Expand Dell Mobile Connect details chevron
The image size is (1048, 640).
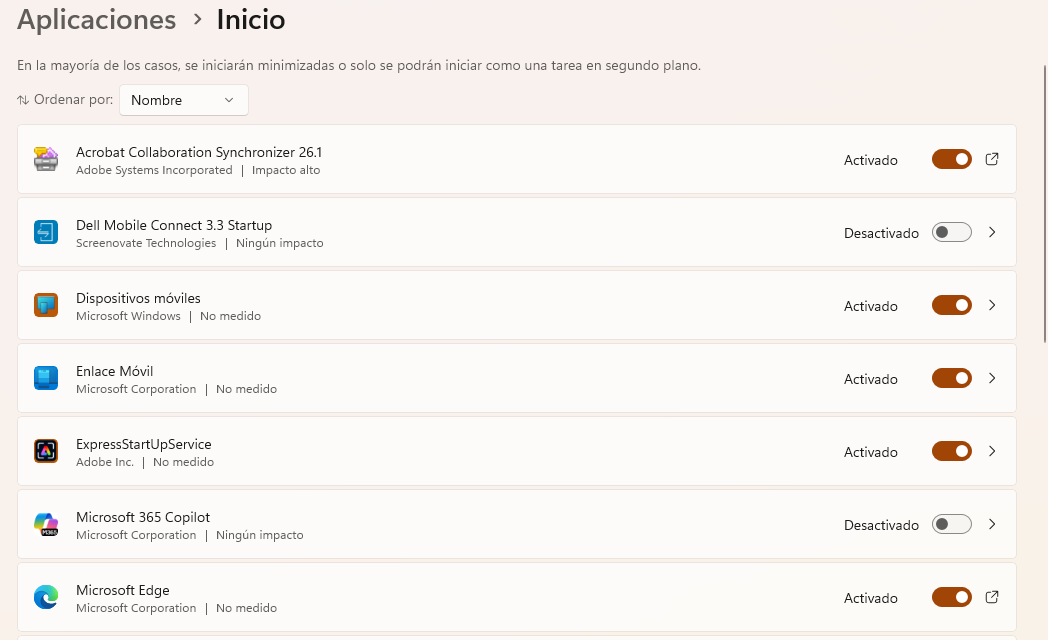tap(992, 232)
